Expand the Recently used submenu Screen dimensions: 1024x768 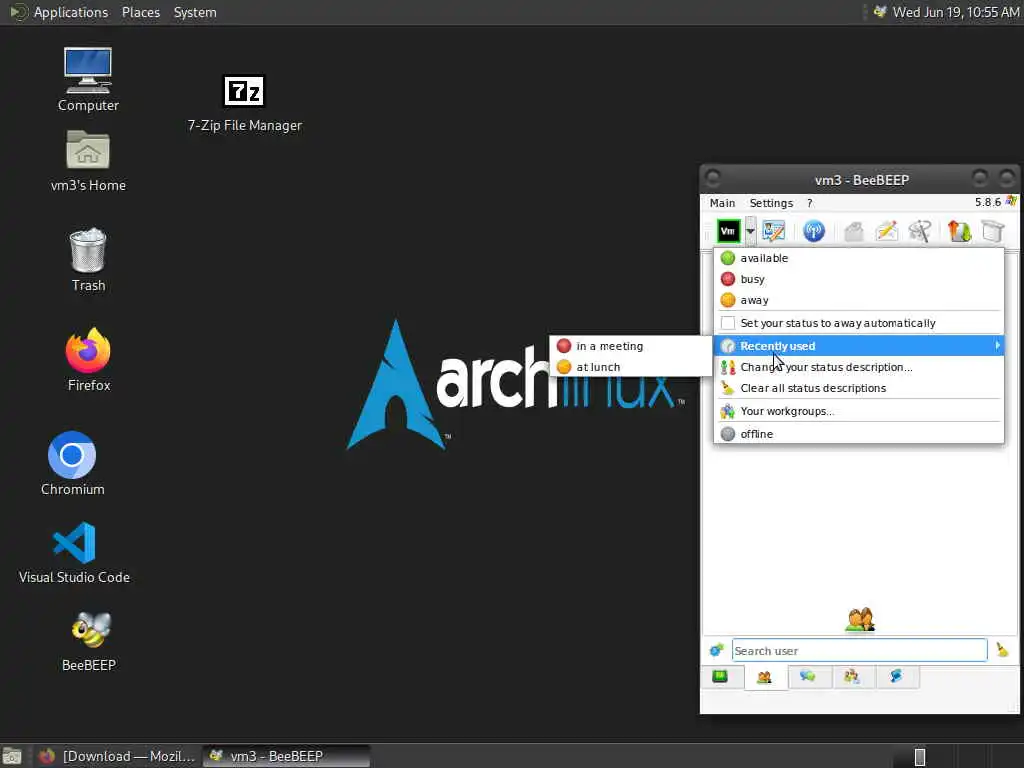pos(858,345)
